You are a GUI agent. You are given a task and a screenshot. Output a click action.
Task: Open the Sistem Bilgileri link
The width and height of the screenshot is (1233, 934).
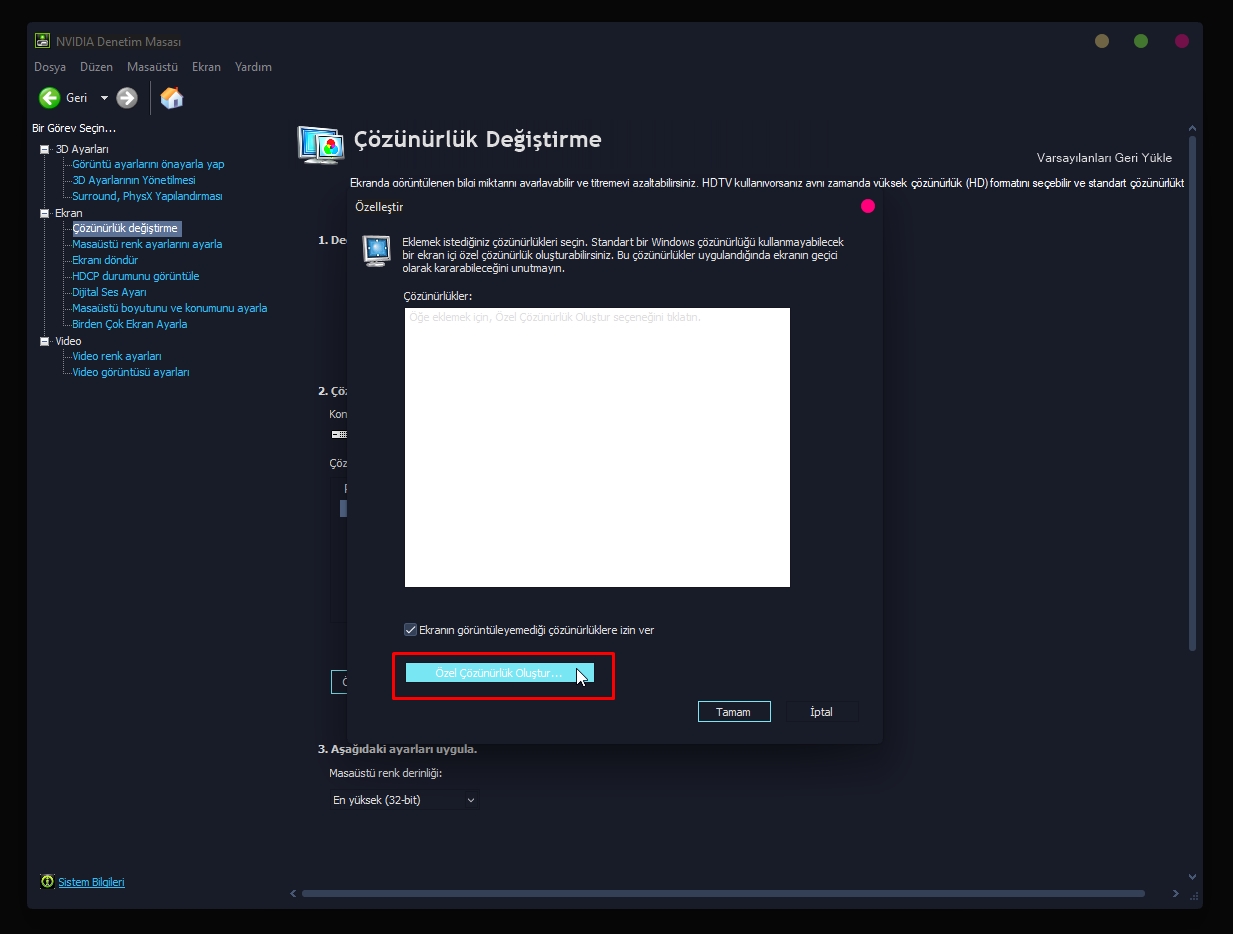(x=91, y=882)
